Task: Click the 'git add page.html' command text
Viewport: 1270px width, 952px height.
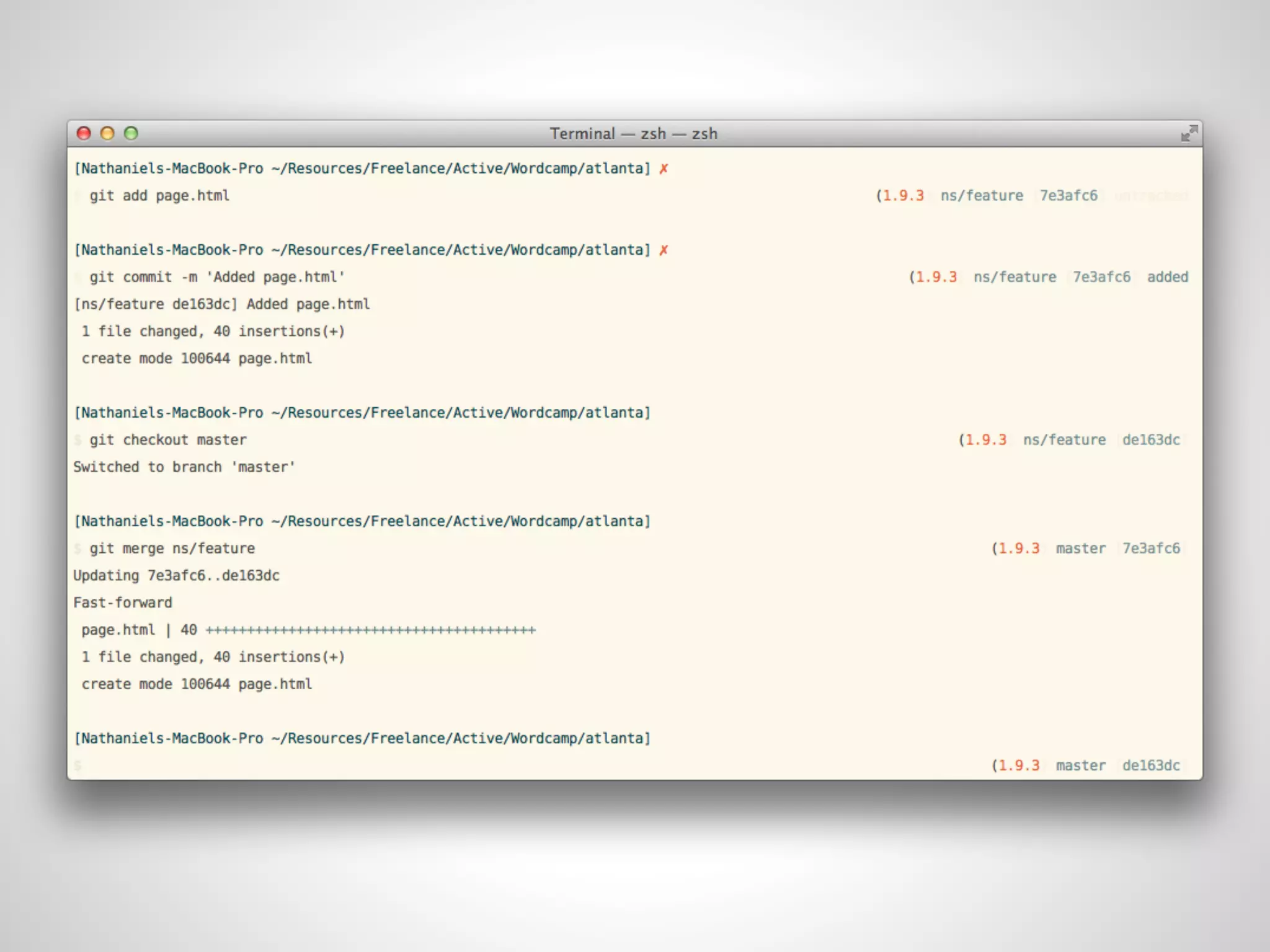Action: point(159,196)
